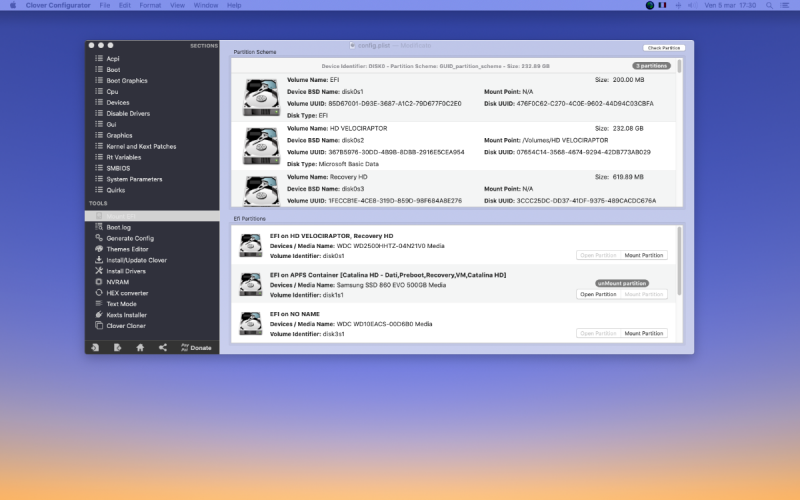Screen dimensions: 800x500
Task: Select Samsung SSD 860 EVO 500GB Media text
Action: point(391,285)
